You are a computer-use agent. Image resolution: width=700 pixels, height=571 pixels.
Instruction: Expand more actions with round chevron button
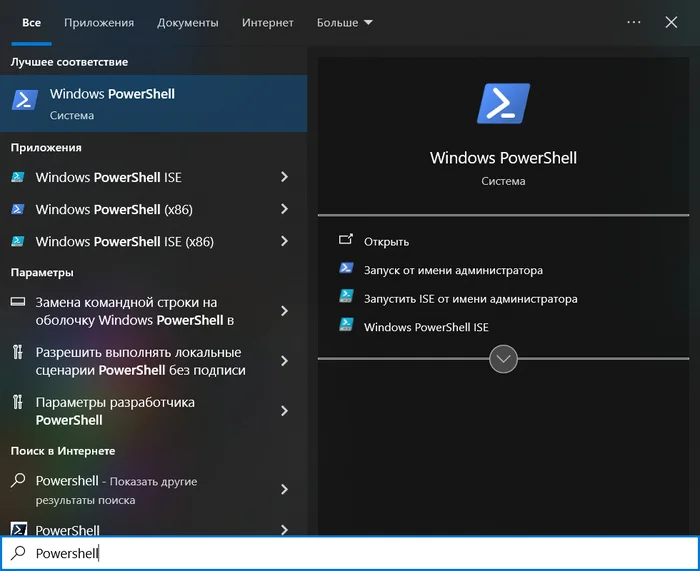(503, 358)
